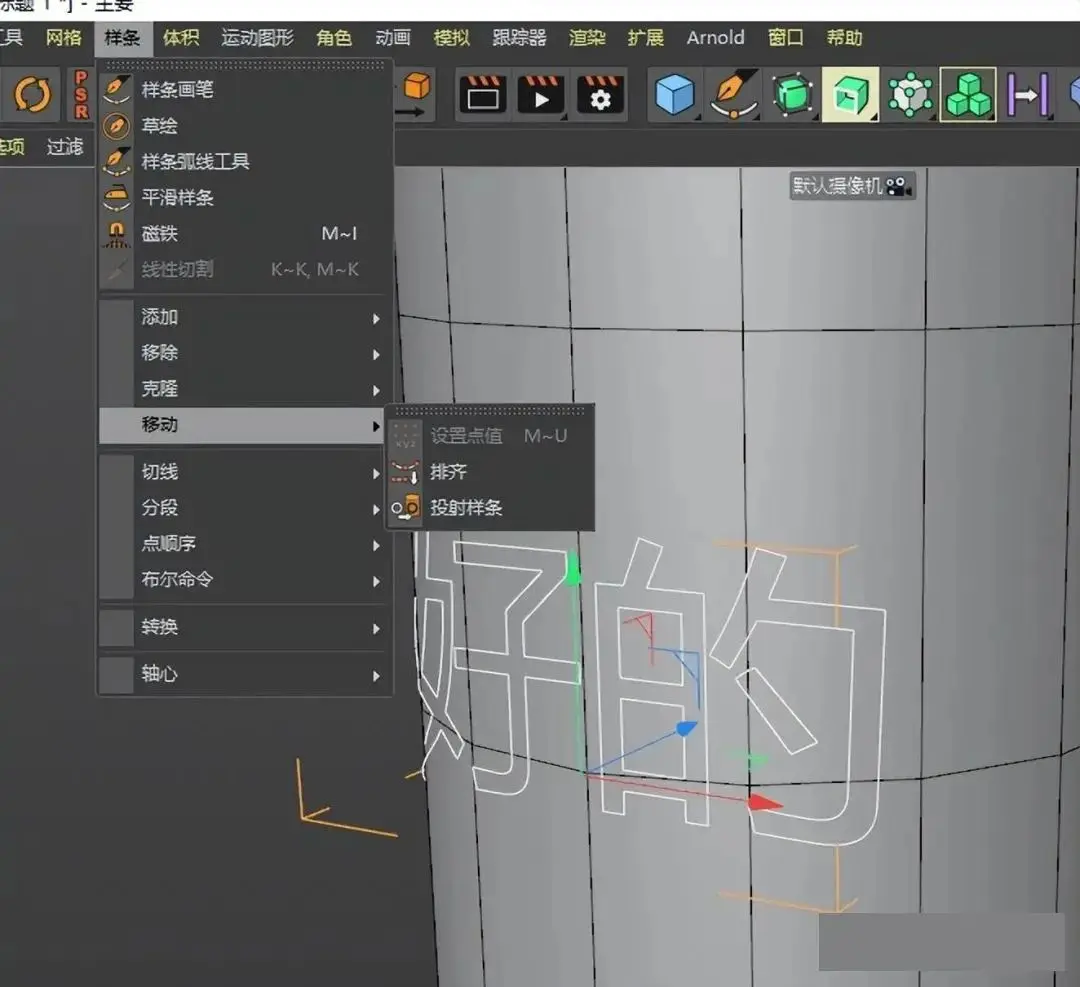The width and height of the screenshot is (1080, 987).
Task: Click the PSR reset icon
Action: 81,96
